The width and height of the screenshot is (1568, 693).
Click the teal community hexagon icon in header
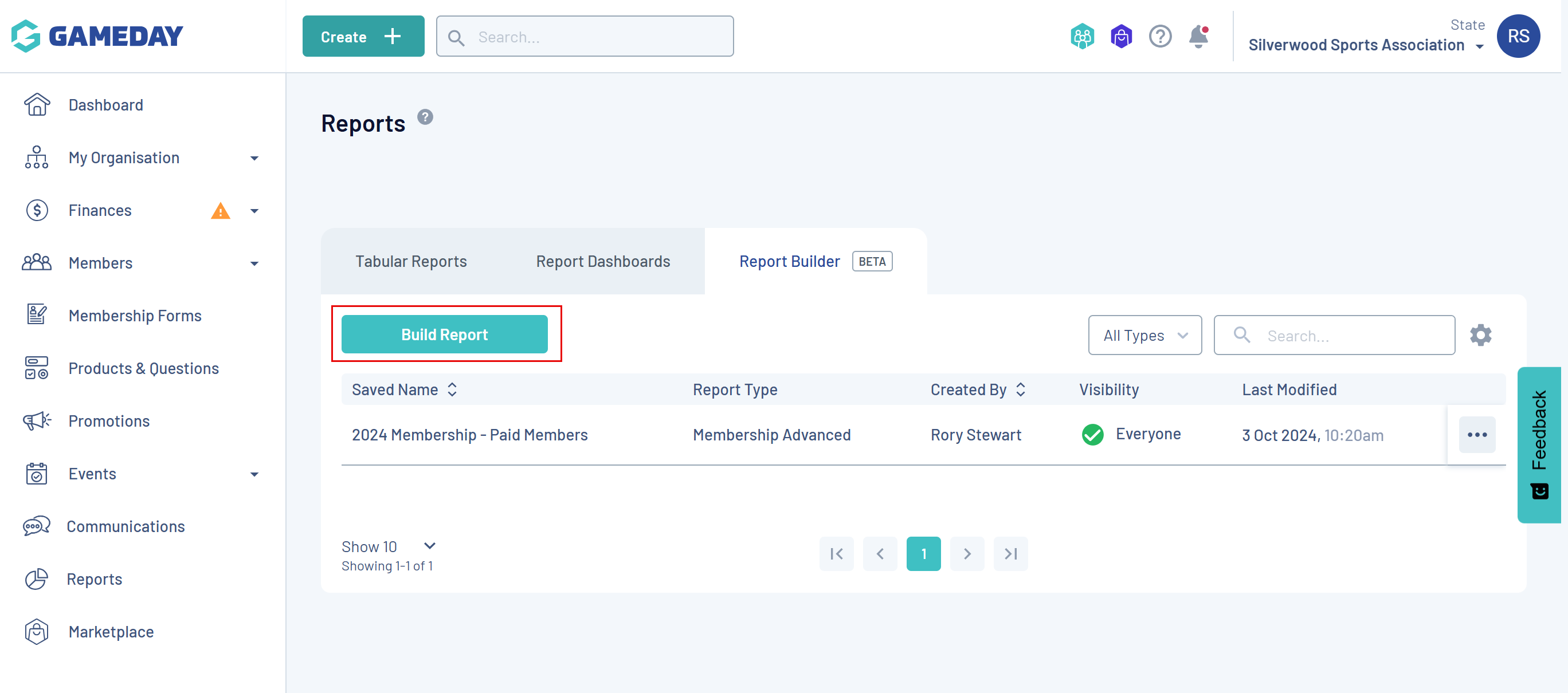[1081, 37]
